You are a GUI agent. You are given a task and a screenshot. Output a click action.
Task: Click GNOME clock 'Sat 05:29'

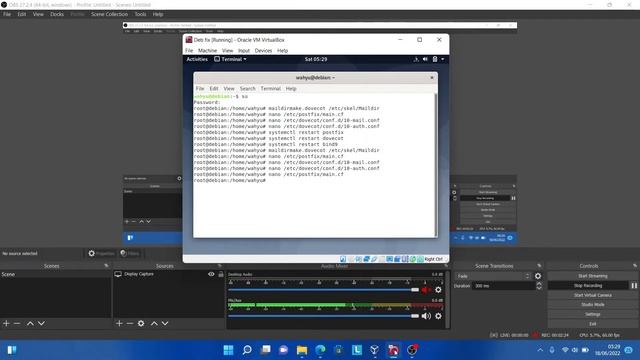click(x=316, y=59)
